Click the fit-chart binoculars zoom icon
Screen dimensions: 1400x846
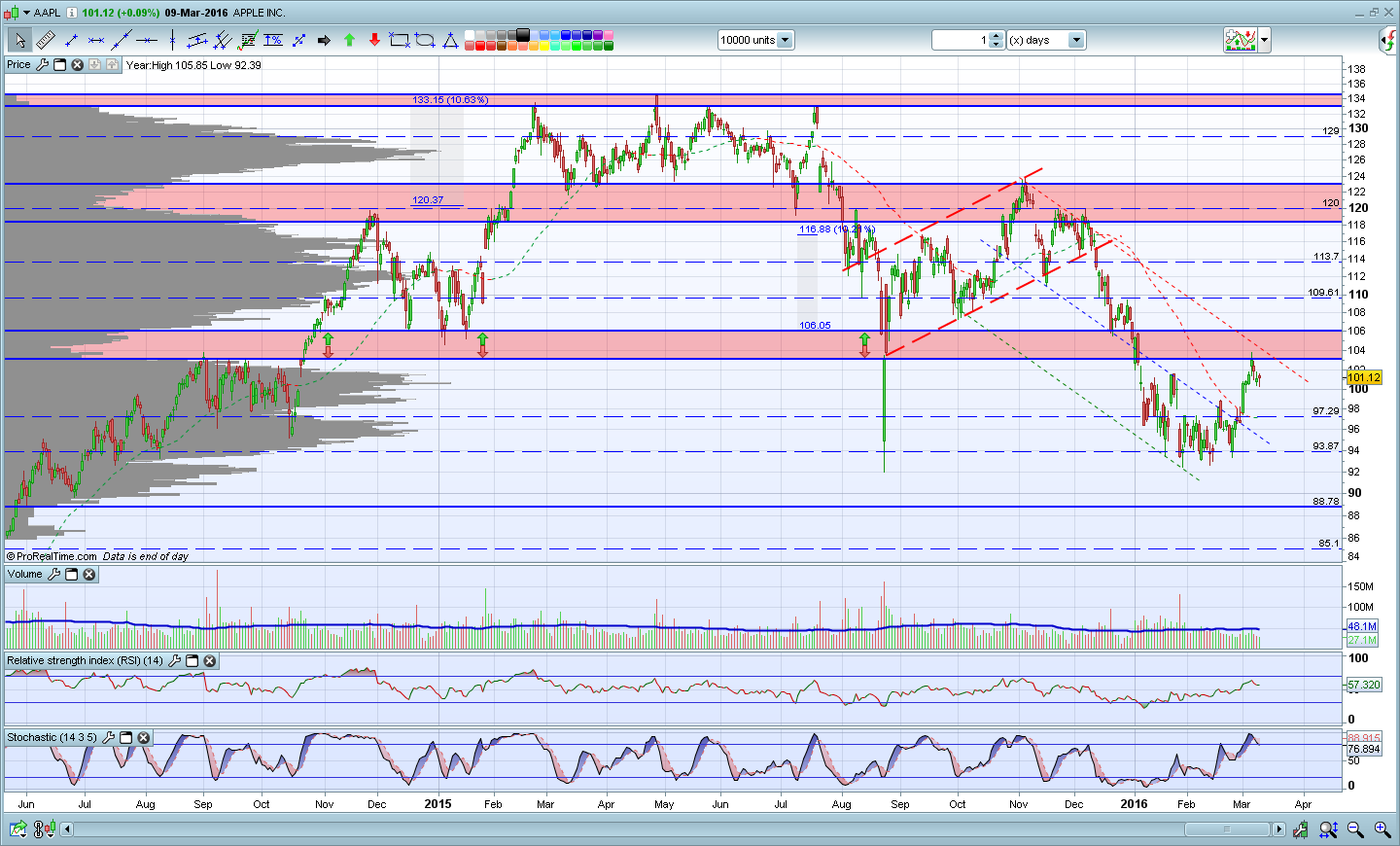[1328, 829]
